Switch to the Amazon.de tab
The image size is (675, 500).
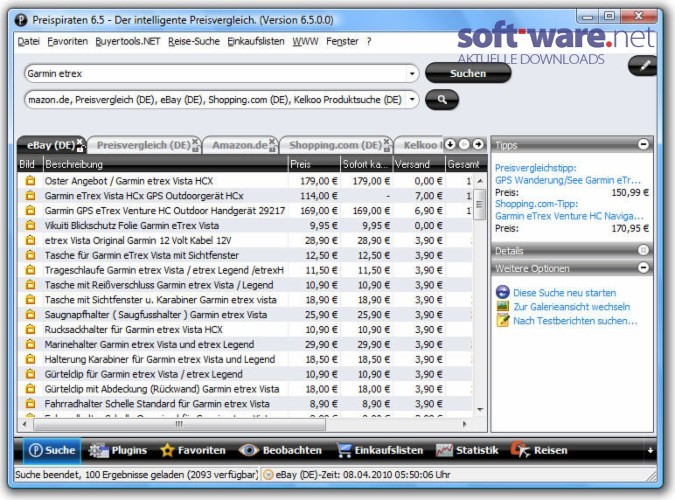239,145
